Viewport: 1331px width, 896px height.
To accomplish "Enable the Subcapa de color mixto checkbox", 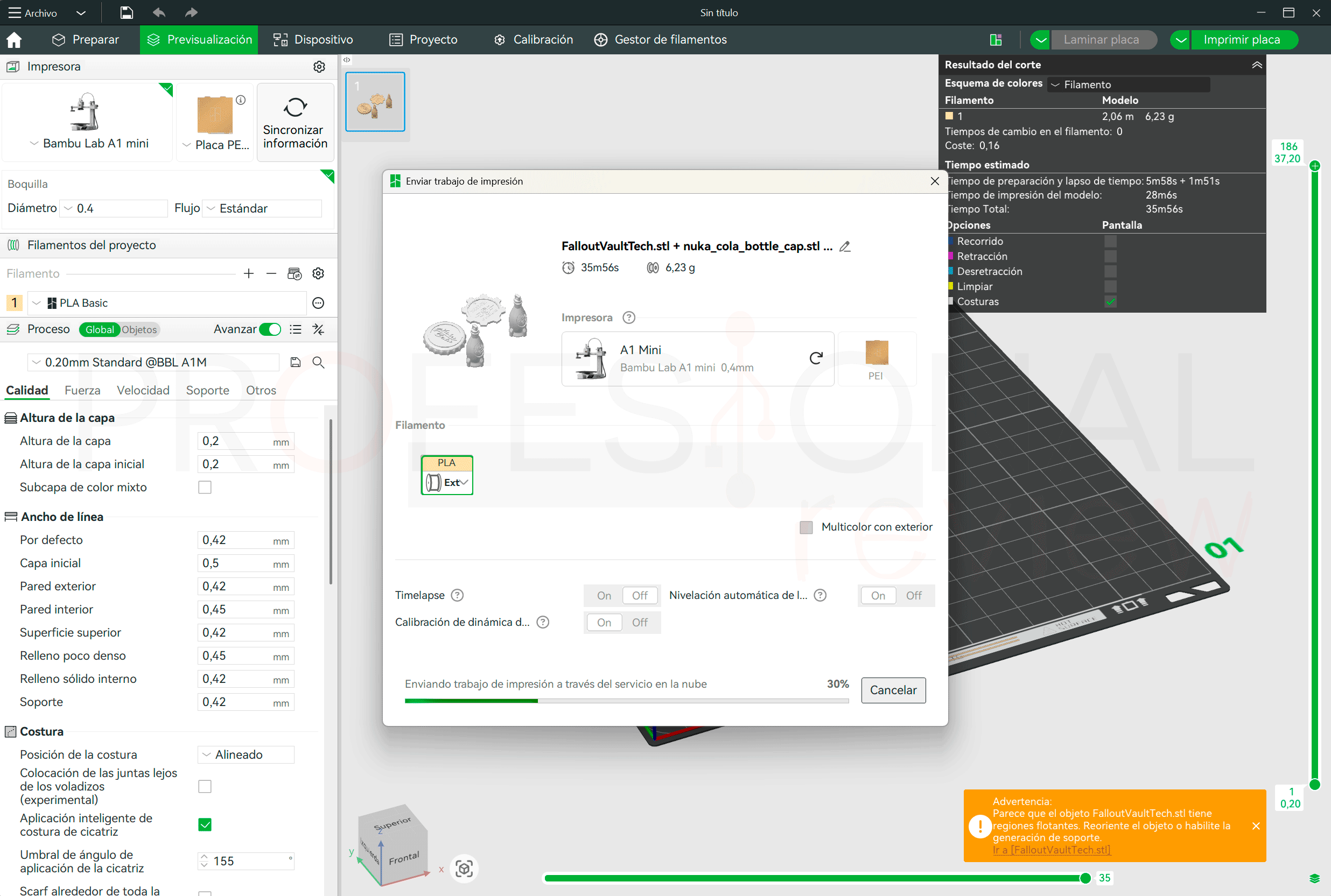I will 205,488.
